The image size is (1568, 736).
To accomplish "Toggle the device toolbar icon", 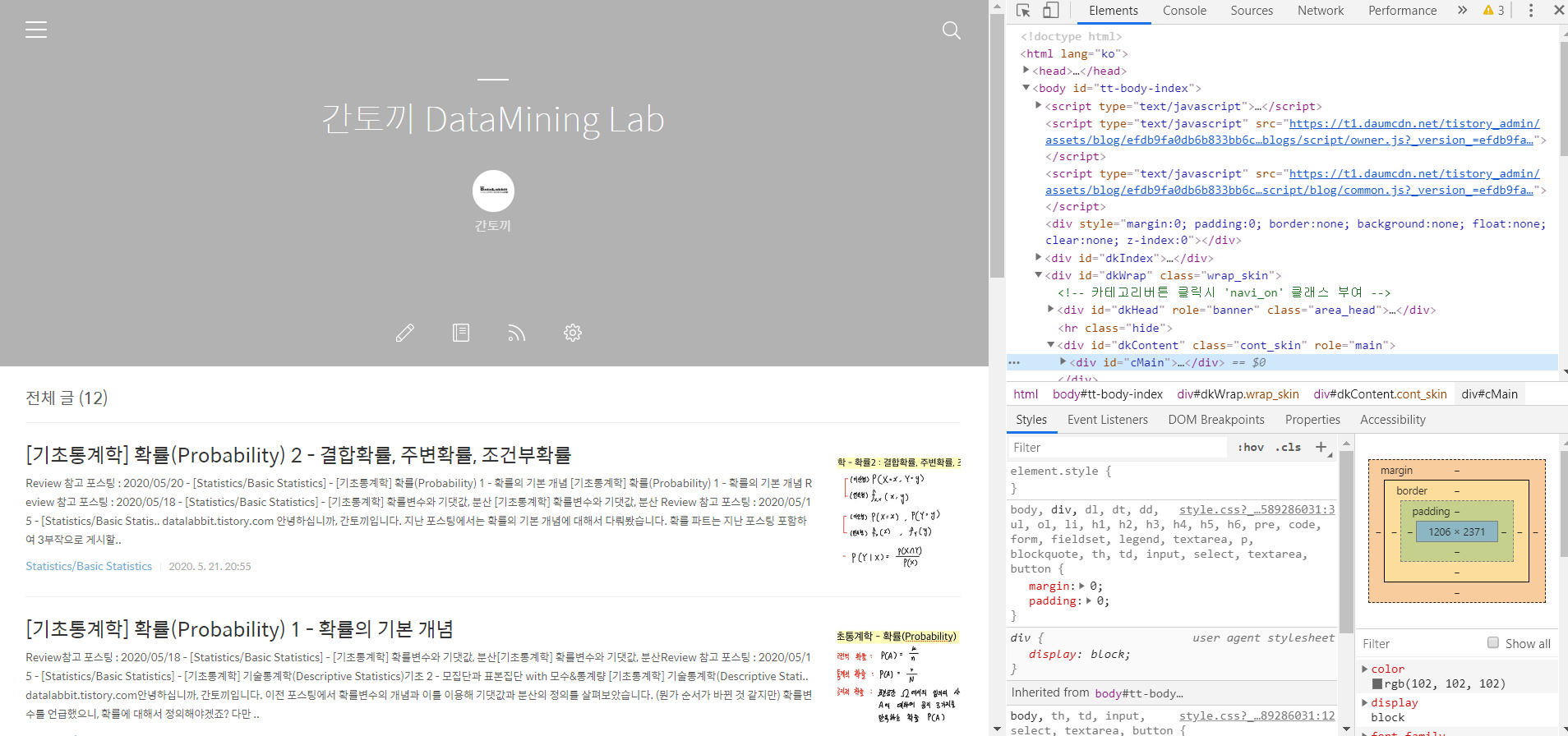I will coord(1051,11).
